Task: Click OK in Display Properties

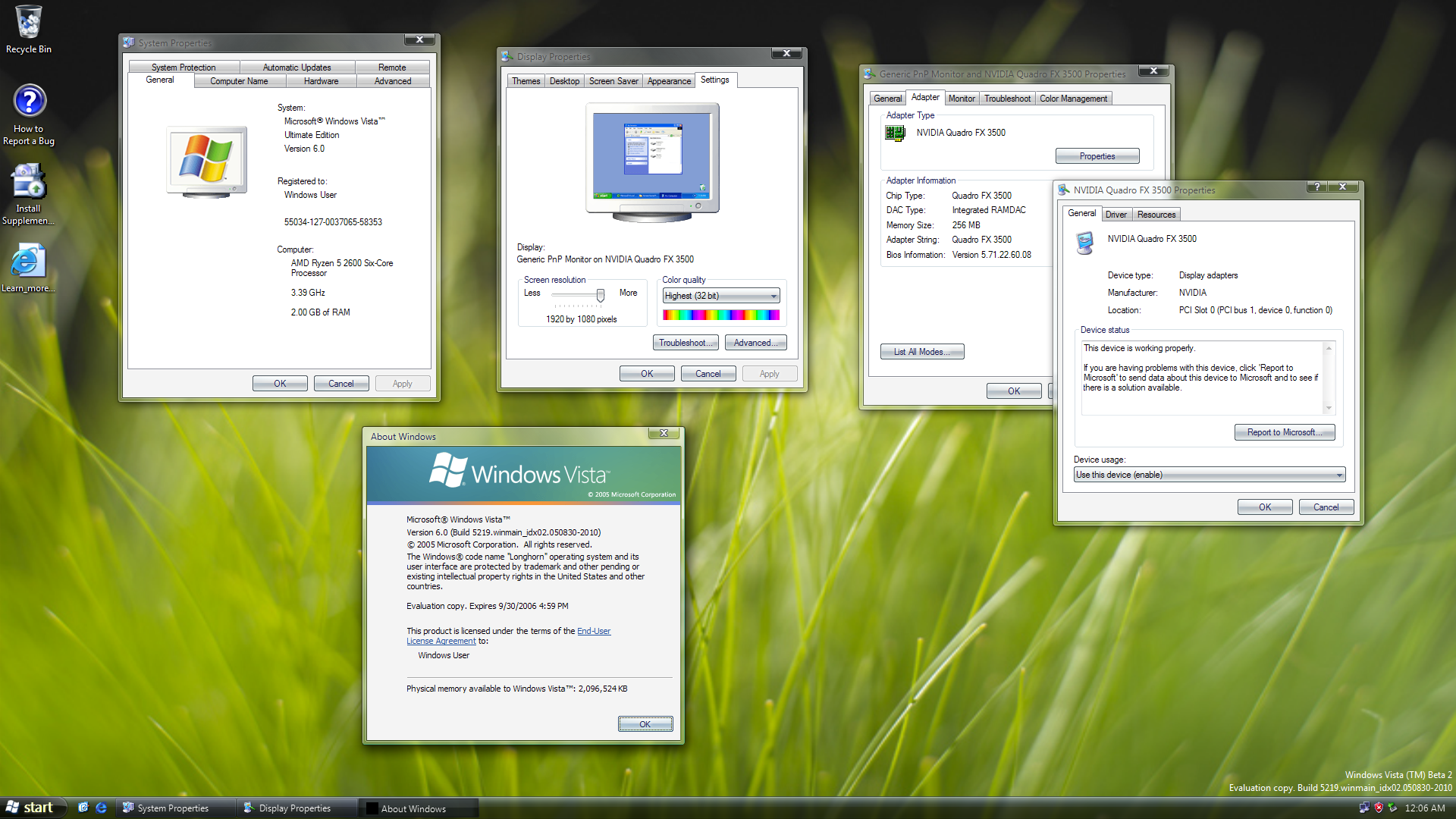Action: (x=647, y=374)
